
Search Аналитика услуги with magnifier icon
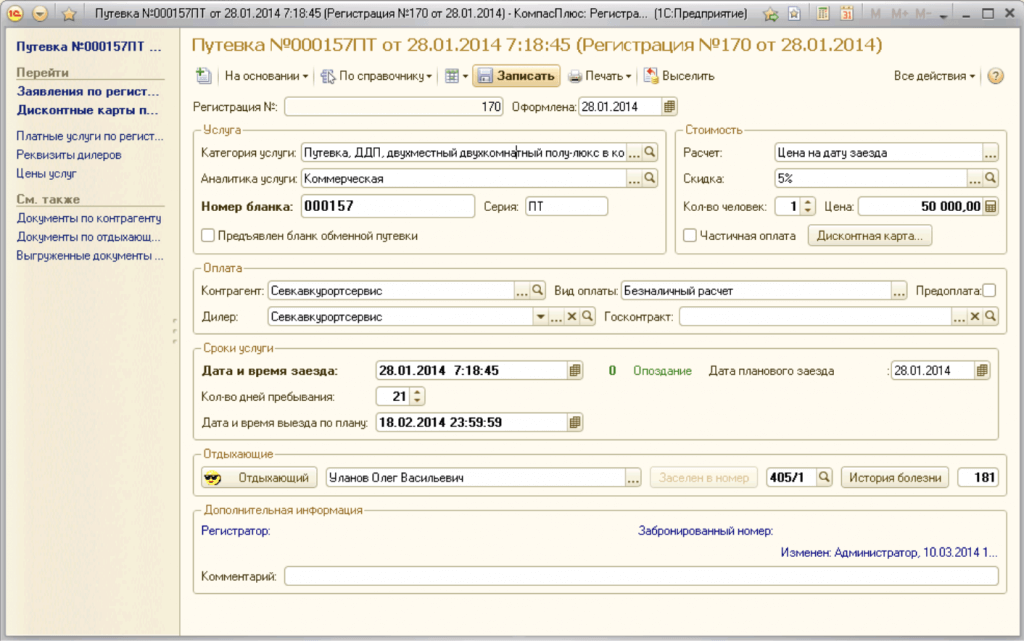coord(650,178)
